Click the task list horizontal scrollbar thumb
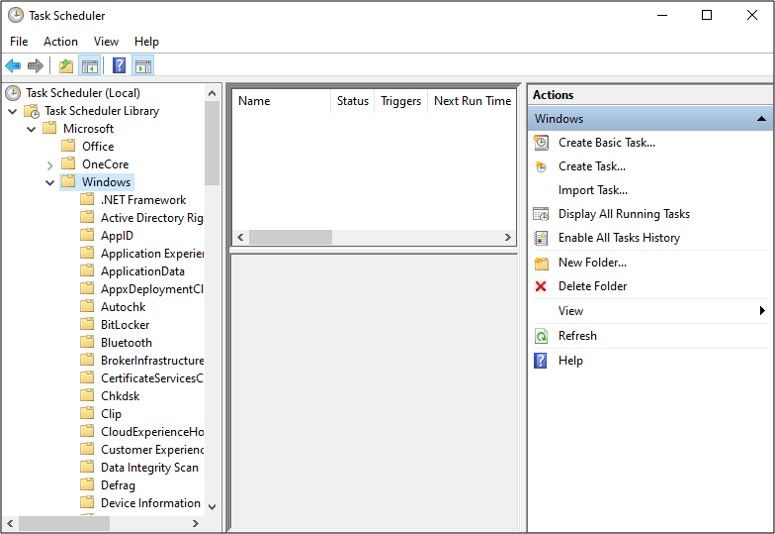775x534 pixels. (x=291, y=237)
